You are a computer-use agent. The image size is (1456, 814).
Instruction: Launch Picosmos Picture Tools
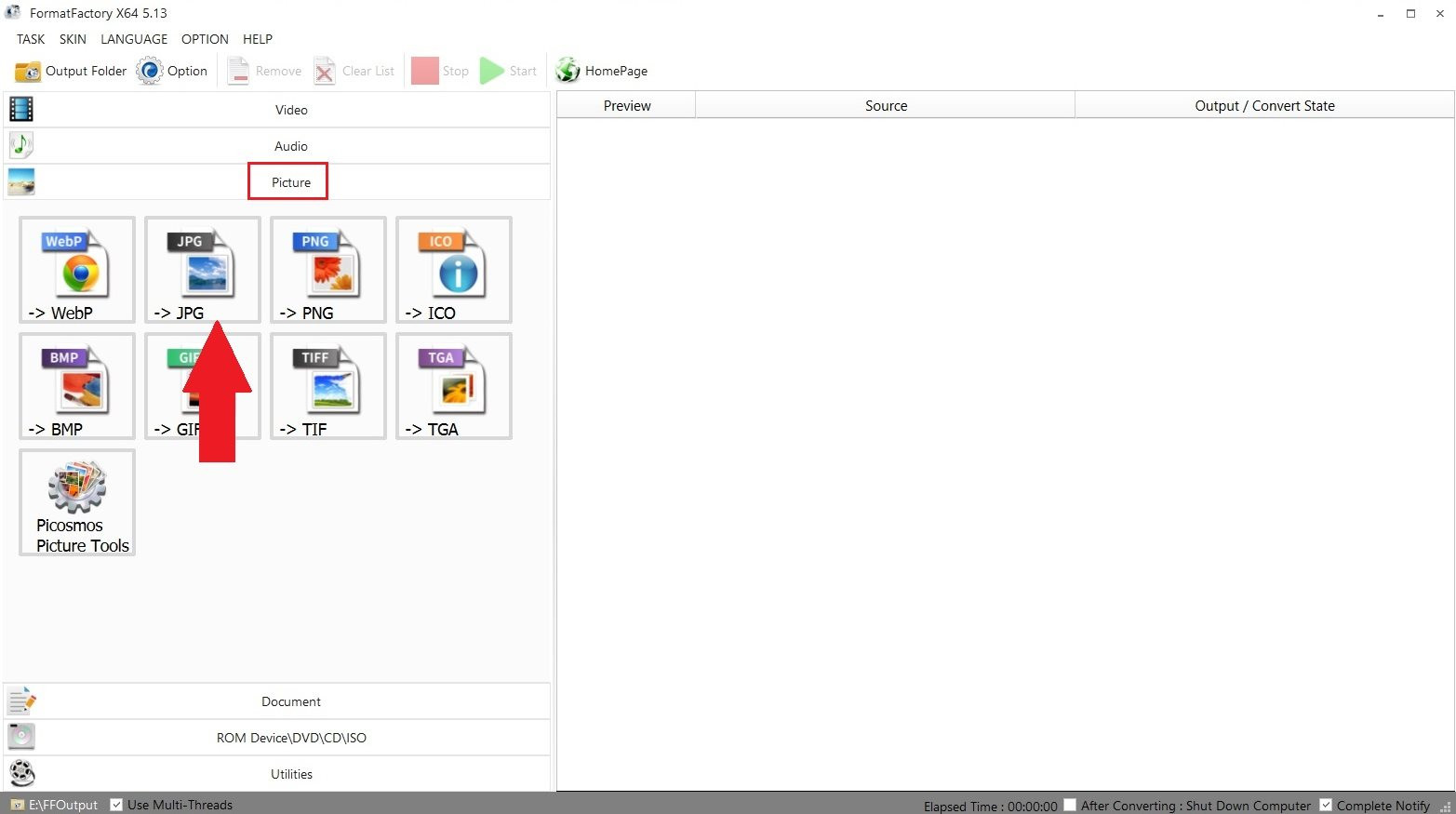pos(77,502)
